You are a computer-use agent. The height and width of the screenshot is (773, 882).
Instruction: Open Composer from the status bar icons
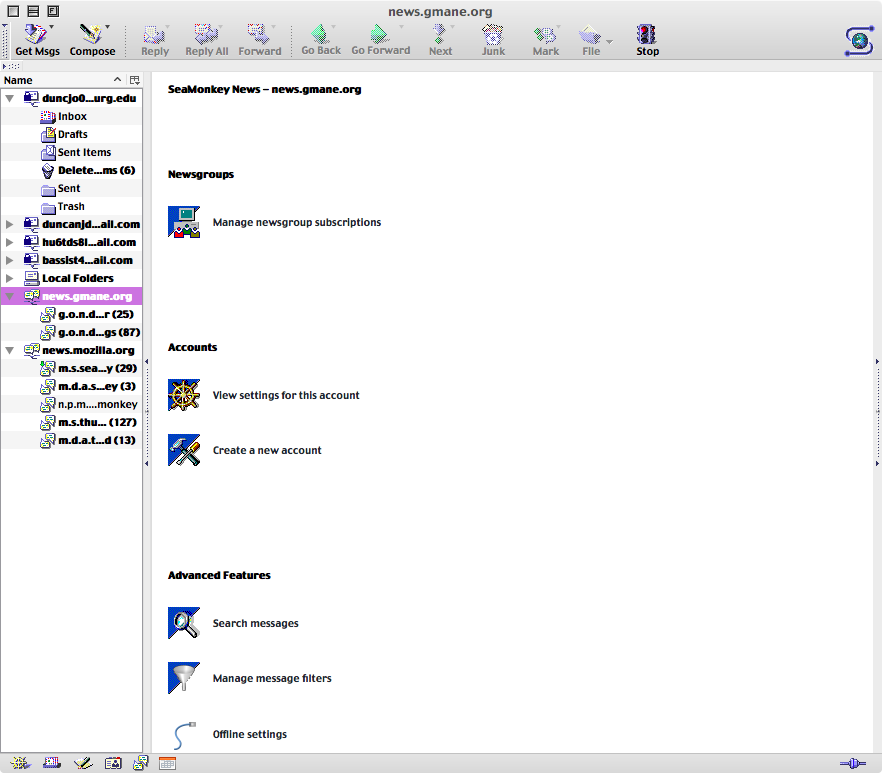[x=83, y=763]
